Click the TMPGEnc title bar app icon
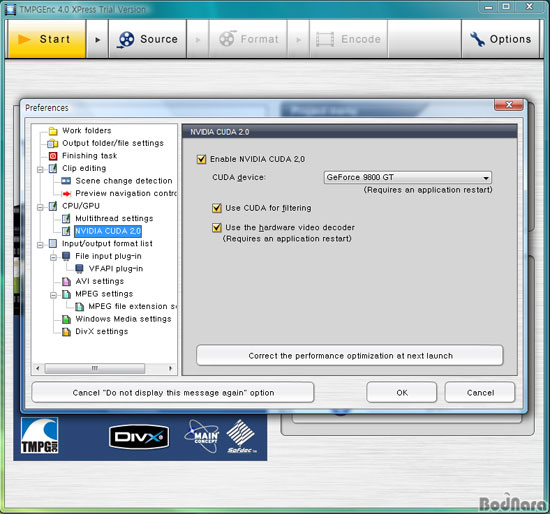The height and width of the screenshot is (514, 550). click(10, 9)
